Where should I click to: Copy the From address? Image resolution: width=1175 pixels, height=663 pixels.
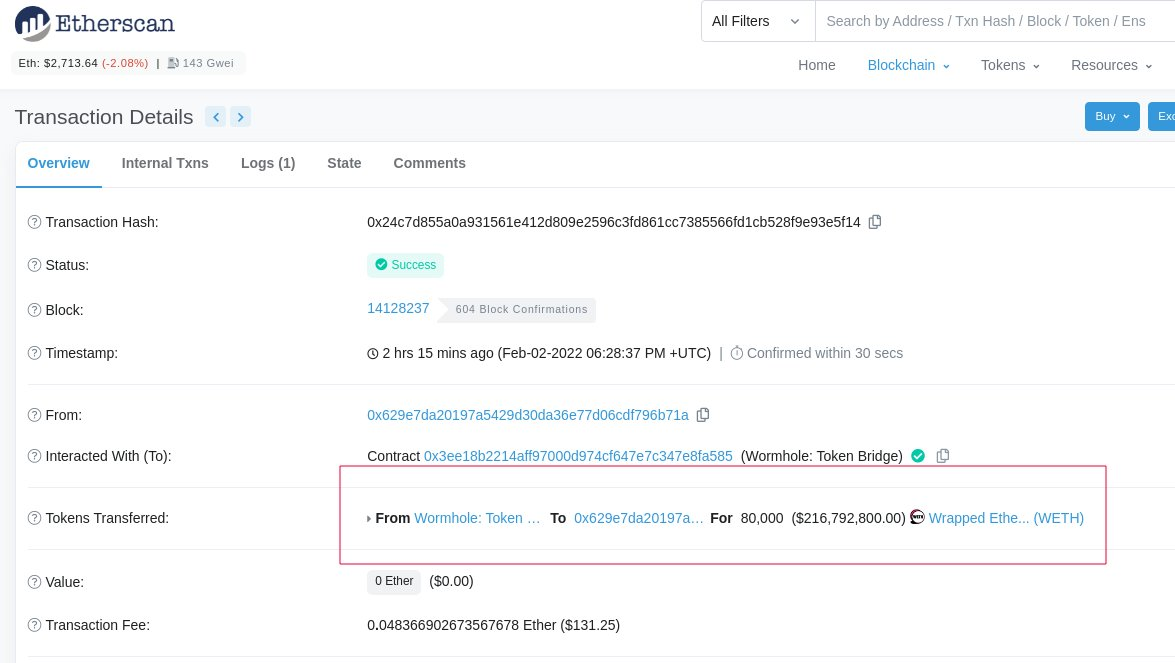[703, 415]
